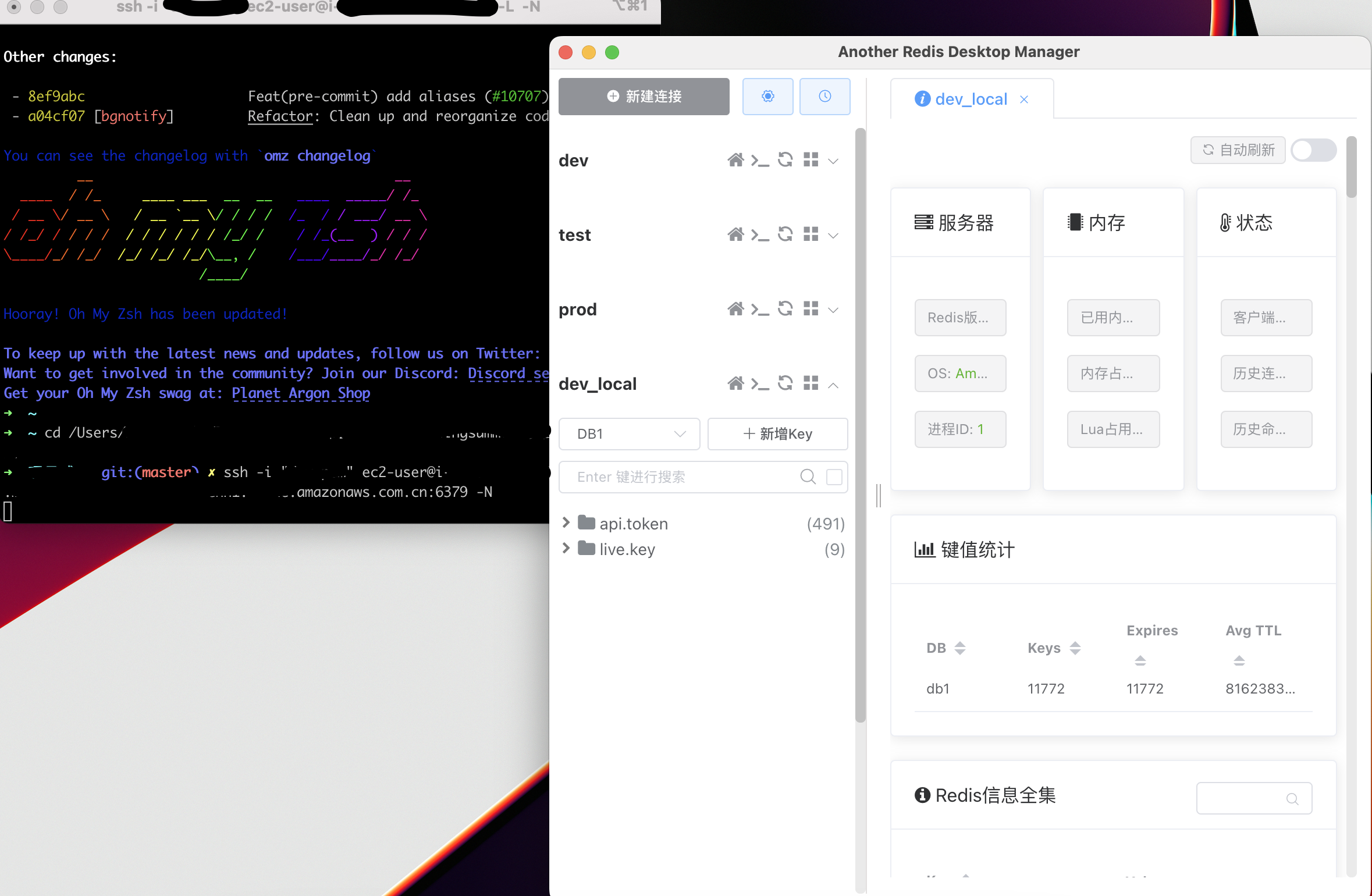Expand the live.key key folder
Image resolution: width=1372 pixels, height=896 pixels.
point(565,549)
